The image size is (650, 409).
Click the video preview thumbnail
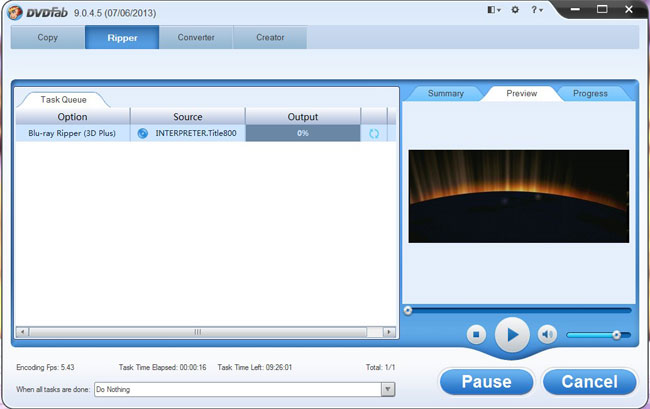[x=519, y=196]
